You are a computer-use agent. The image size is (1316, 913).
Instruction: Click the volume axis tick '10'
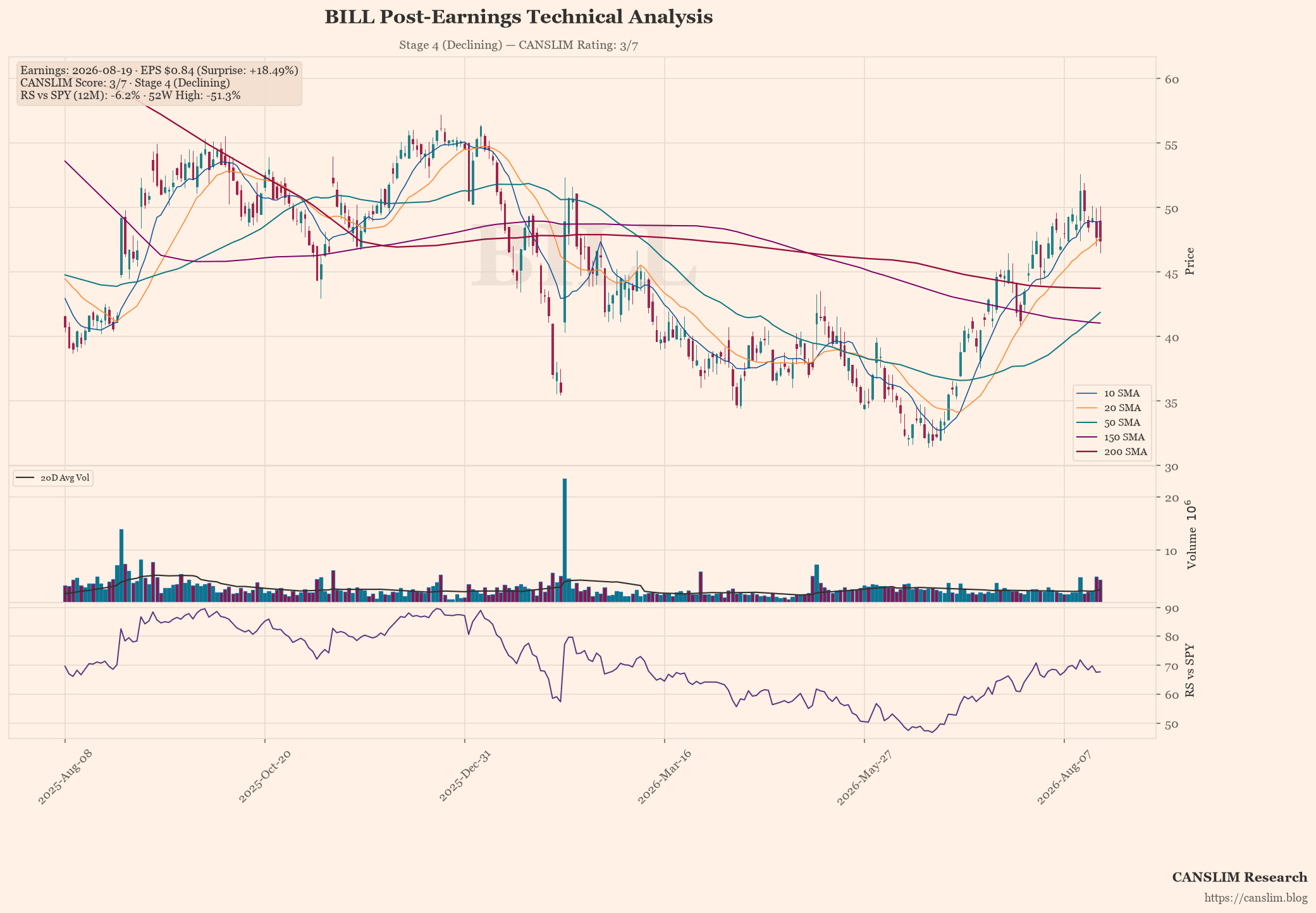pyautogui.click(x=1171, y=551)
